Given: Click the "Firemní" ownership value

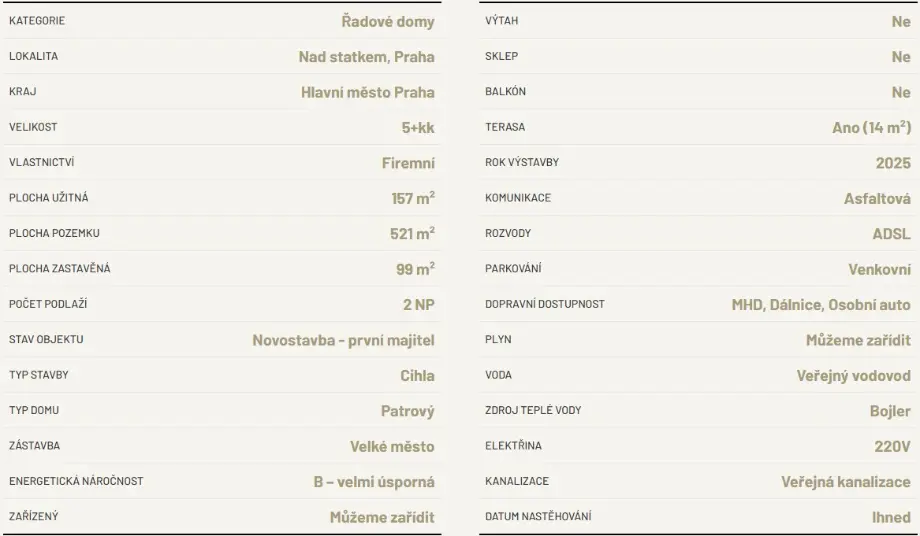Looking at the screenshot, I should point(408,163).
